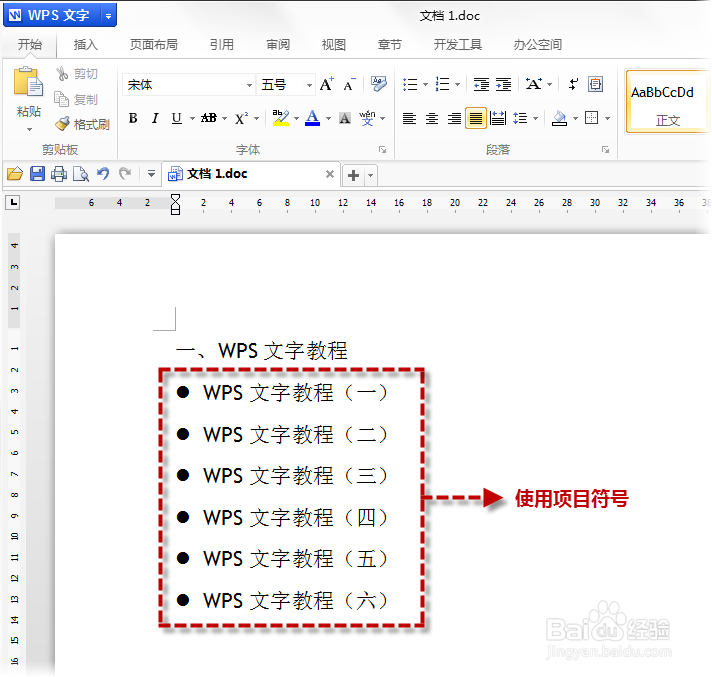The width and height of the screenshot is (712, 677).
Task: Select the Format Painter (格式刷) tool
Action: point(83,124)
